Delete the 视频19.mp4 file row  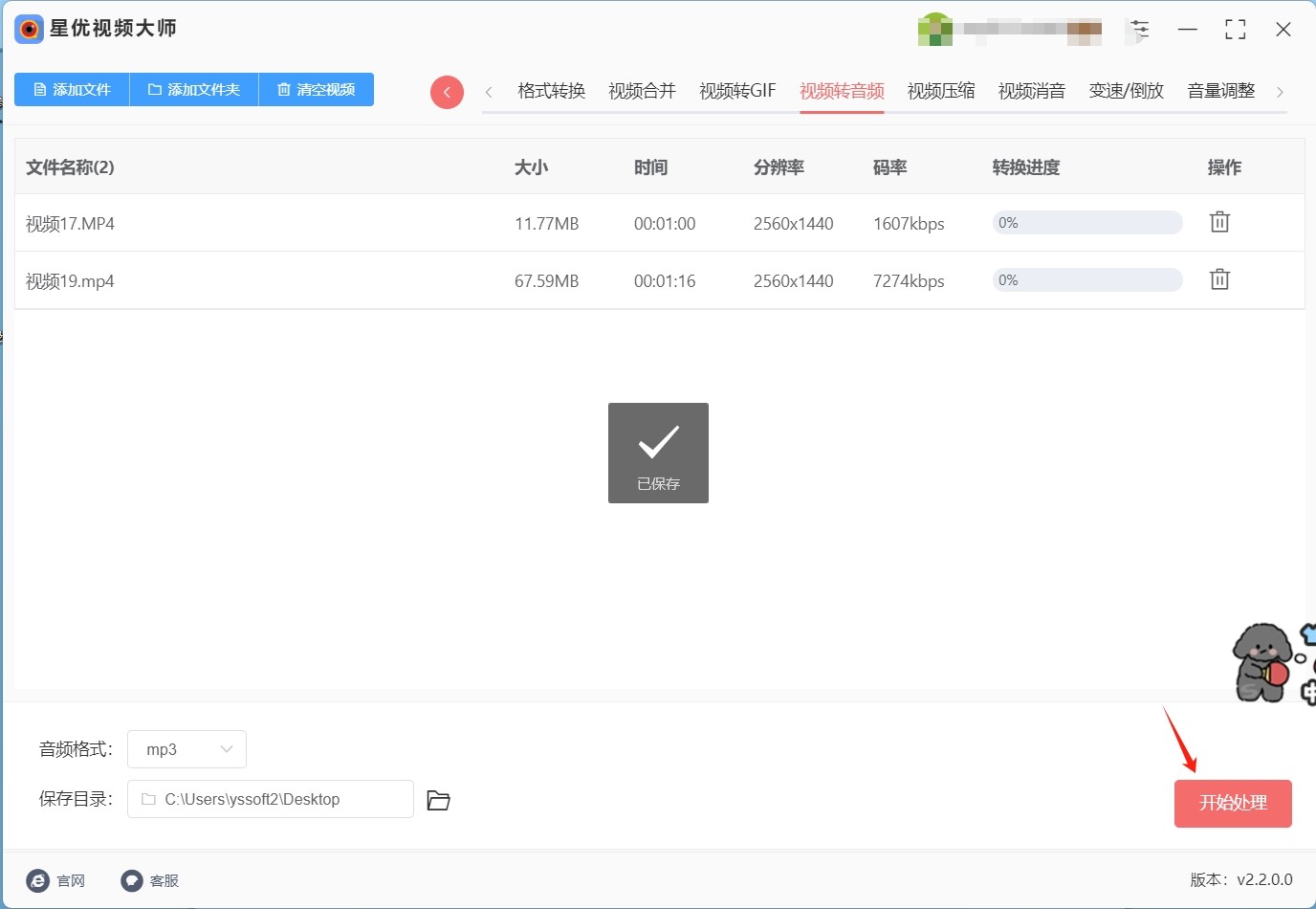click(x=1219, y=279)
